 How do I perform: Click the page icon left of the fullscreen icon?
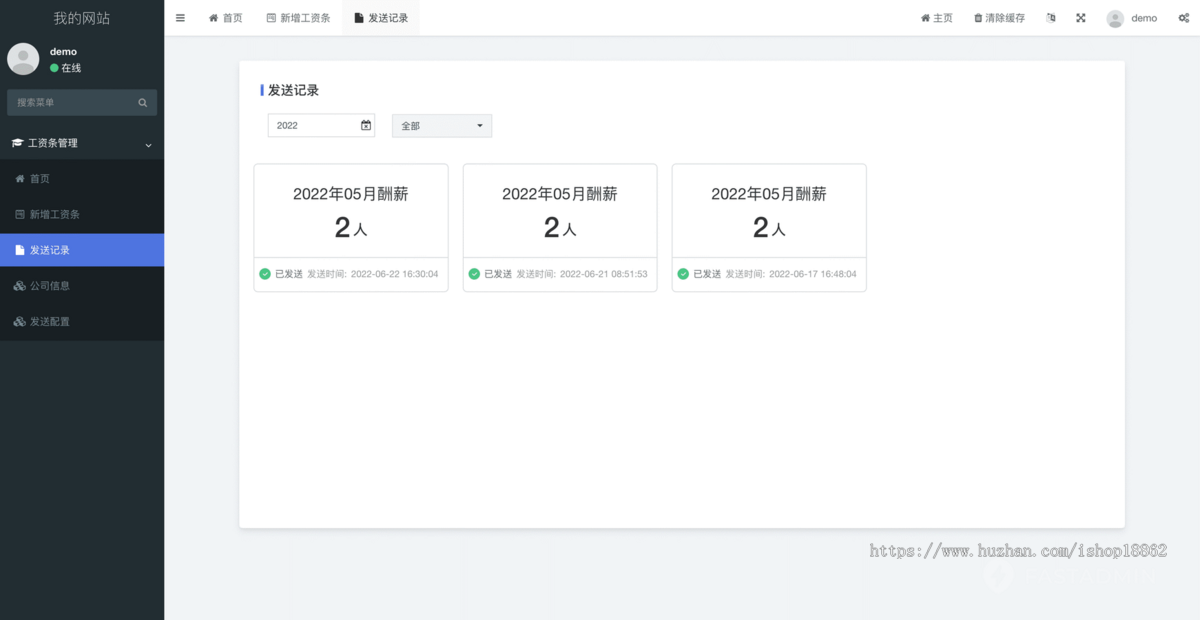click(1050, 17)
